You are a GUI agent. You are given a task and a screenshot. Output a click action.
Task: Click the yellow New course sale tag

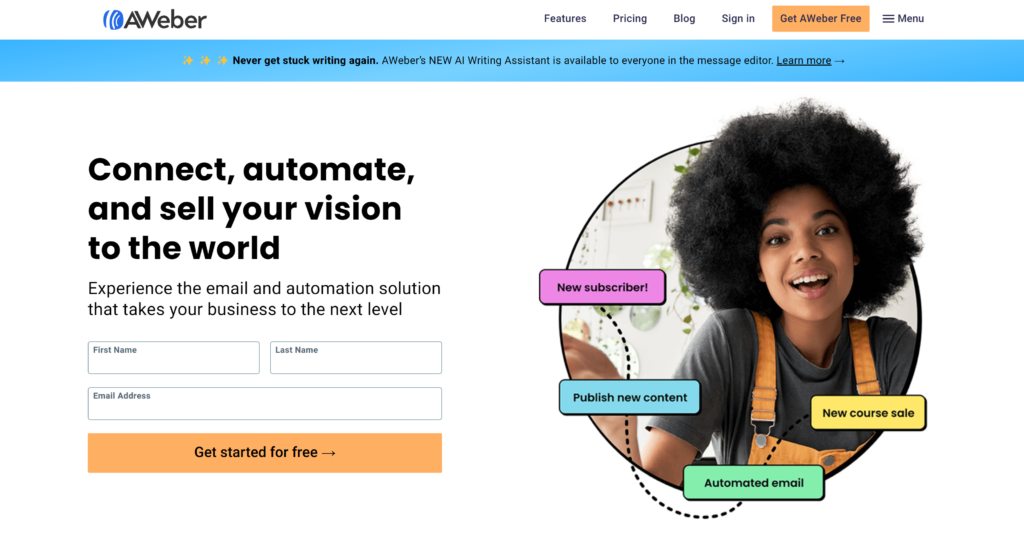(x=868, y=413)
